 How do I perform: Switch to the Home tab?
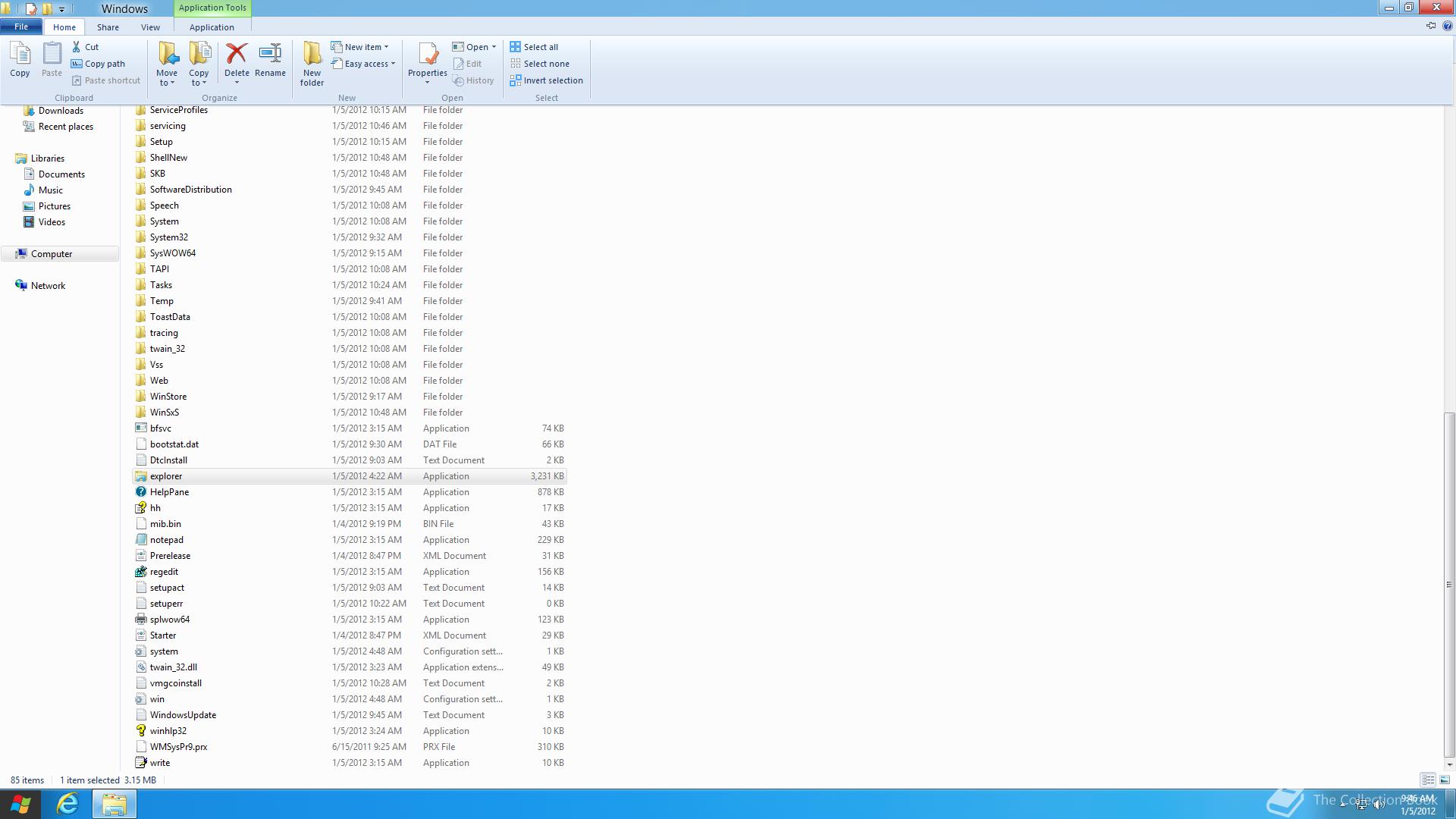[x=64, y=27]
